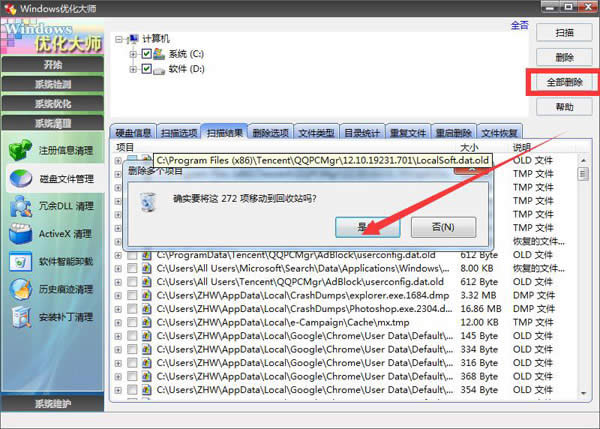This screenshot has width=600, height=429.
Task: Open the 系统检测 sidebar section
Action: pyautogui.click(x=52, y=84)
